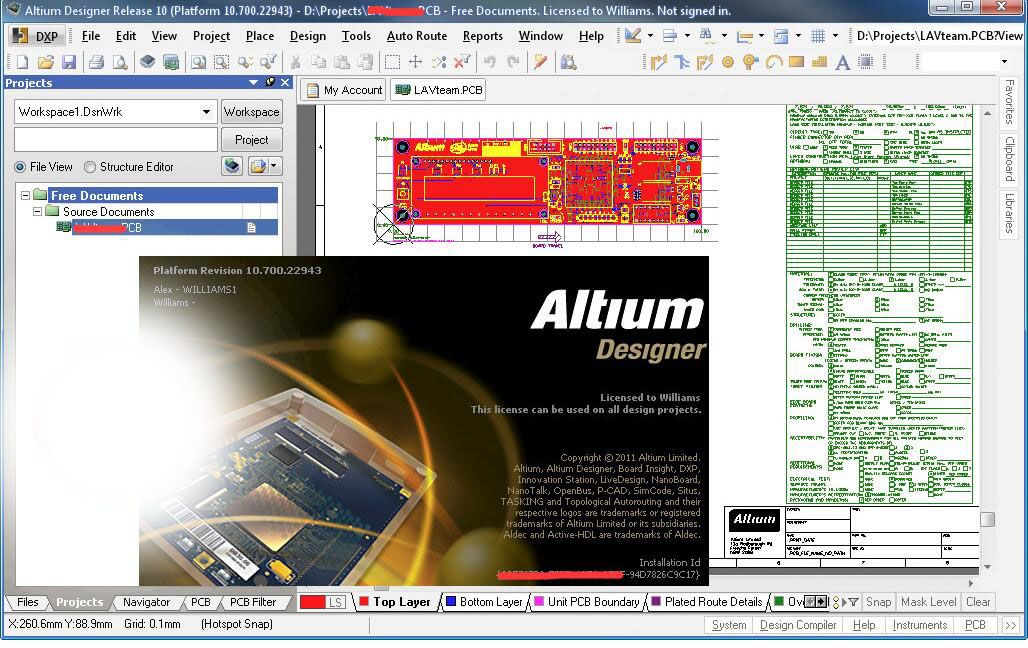The image size is (1028, 648).
Task: Save the document using the floppy icon
Action: 69,62
